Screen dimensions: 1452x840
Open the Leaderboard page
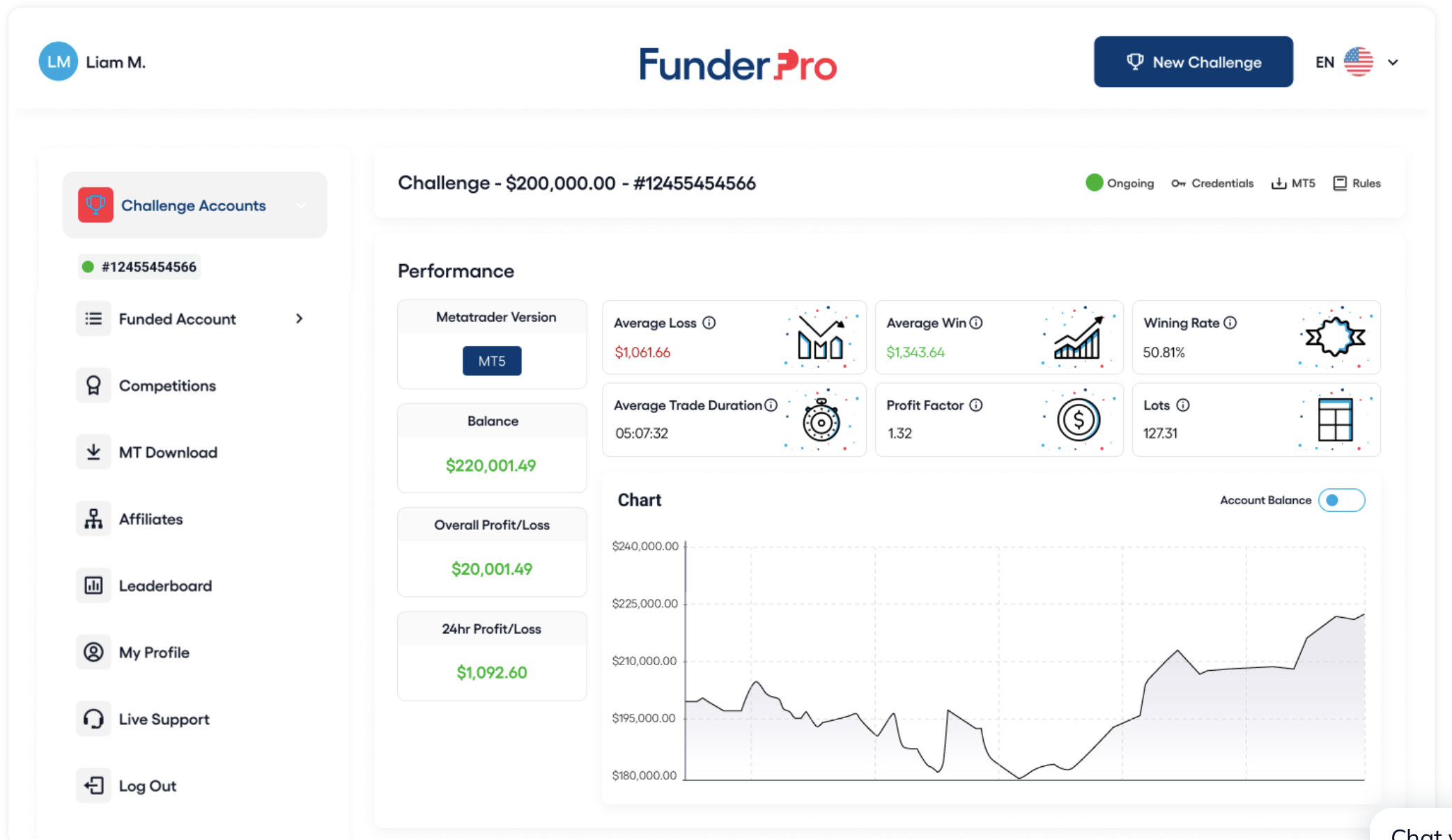pyautogui.click(x=165, y=586)
